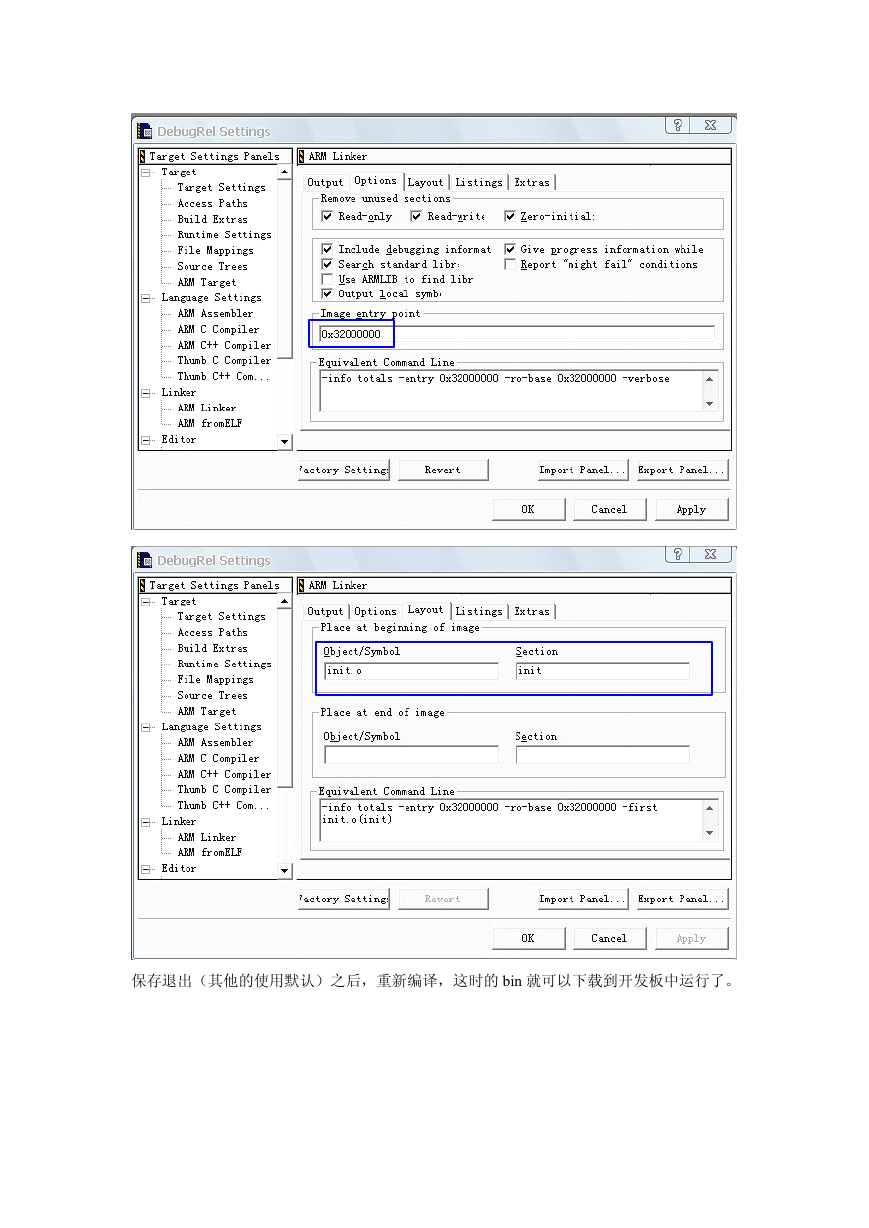Click empty Object/Symbol field for end of image
Screen dimensions: 869x1228
(411, 755)
